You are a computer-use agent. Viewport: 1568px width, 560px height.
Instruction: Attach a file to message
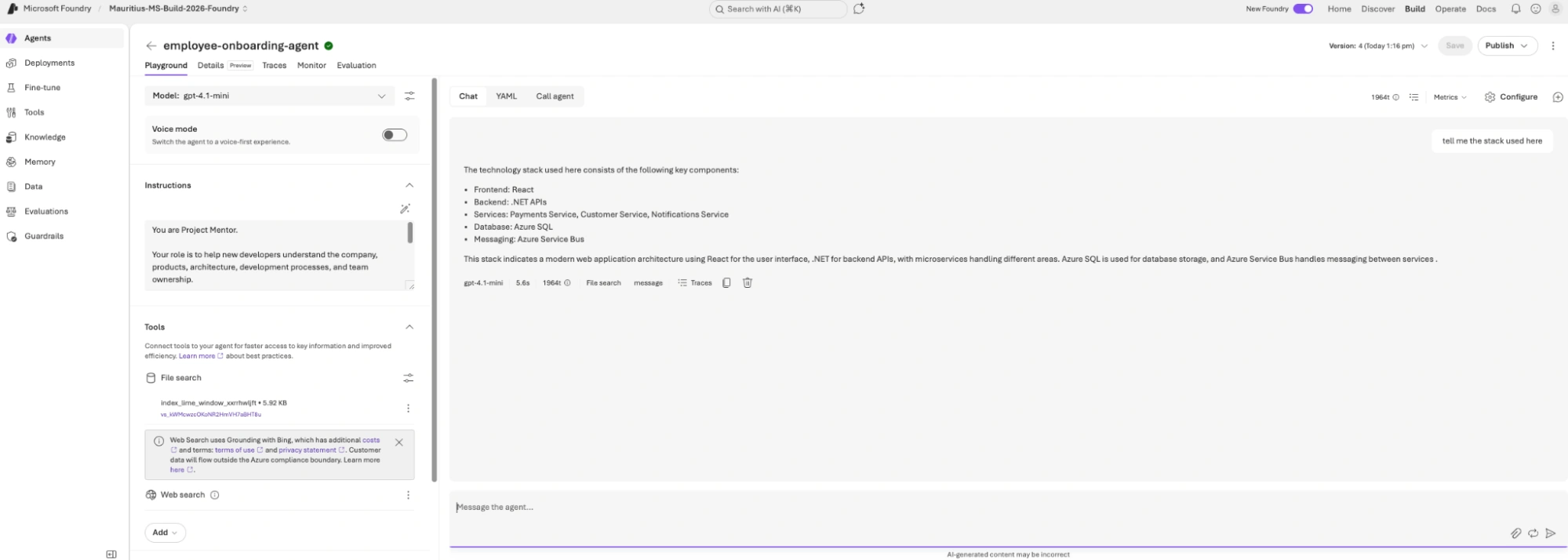click(x=1516, y=533)
